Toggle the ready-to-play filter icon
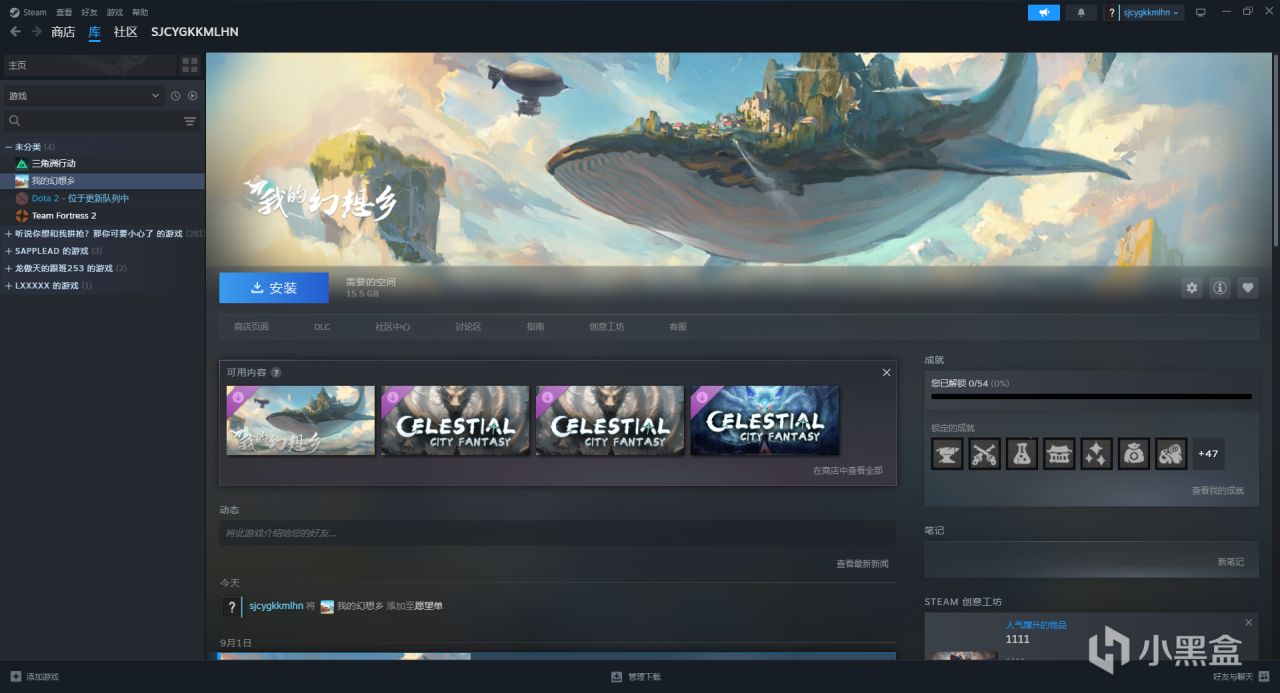Image resolution: width=1280 pixels, height=693 pixels. [x=192, y=96]
